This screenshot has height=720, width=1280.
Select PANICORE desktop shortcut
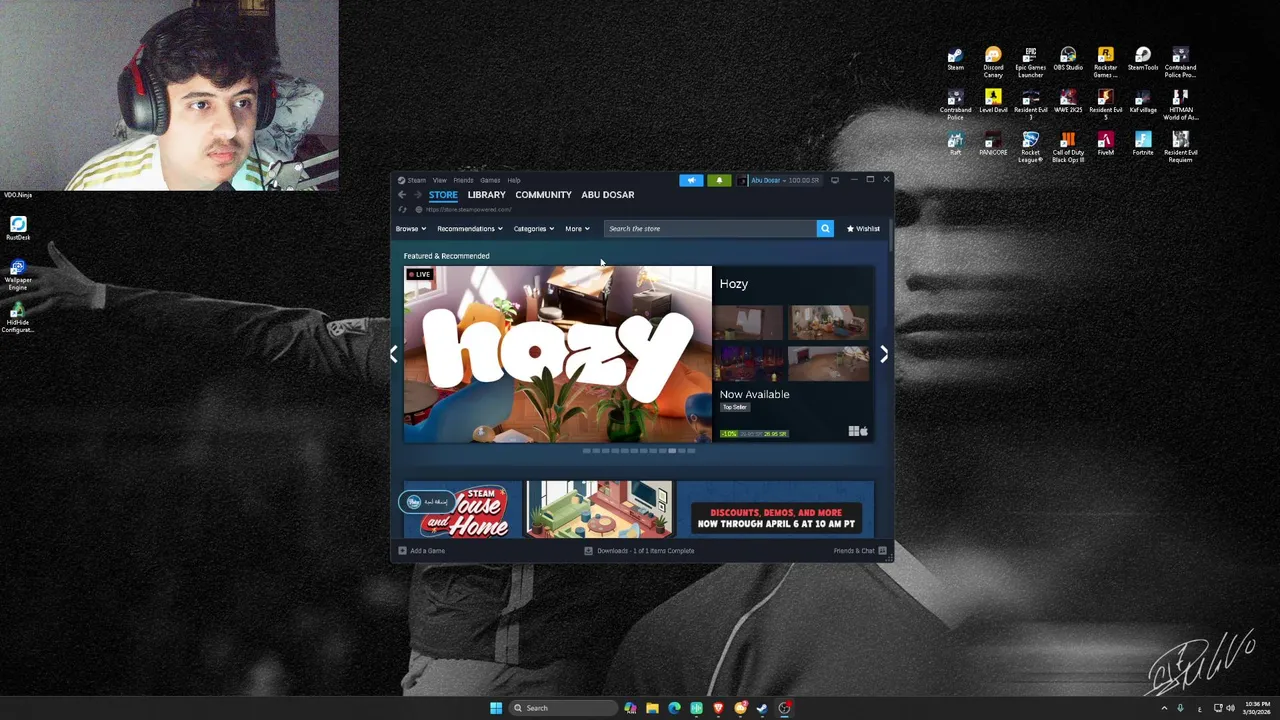993,143
